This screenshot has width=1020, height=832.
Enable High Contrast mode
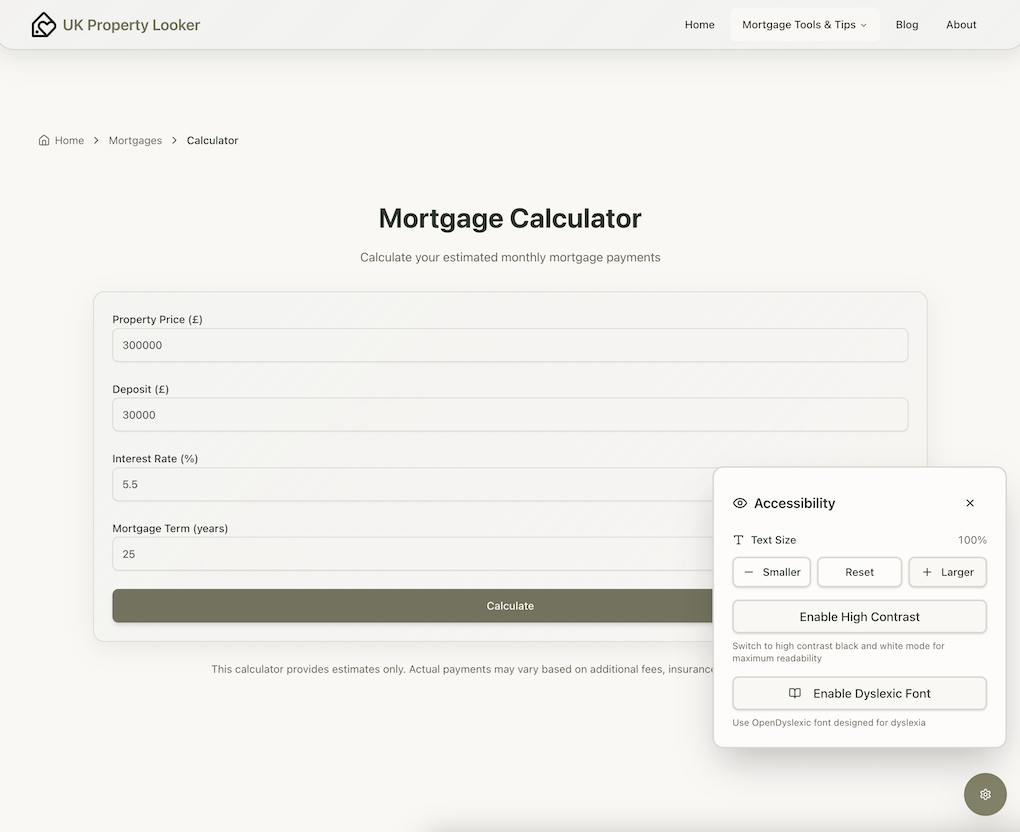pyautogui.click(x=859, y=616)
